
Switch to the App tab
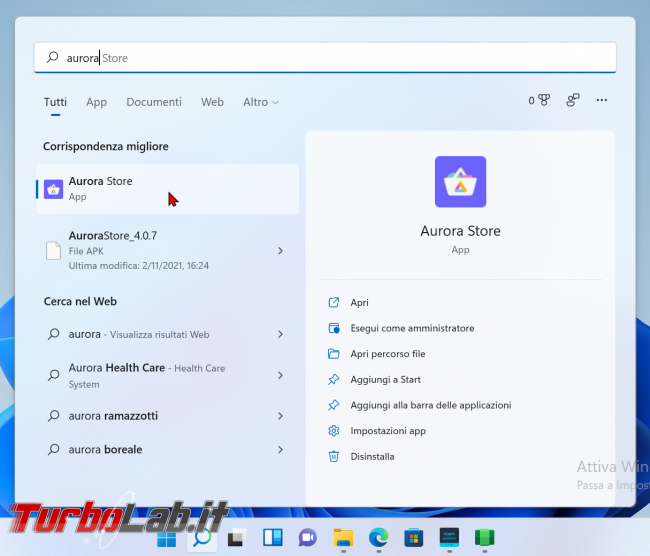[x=96, y=102]
